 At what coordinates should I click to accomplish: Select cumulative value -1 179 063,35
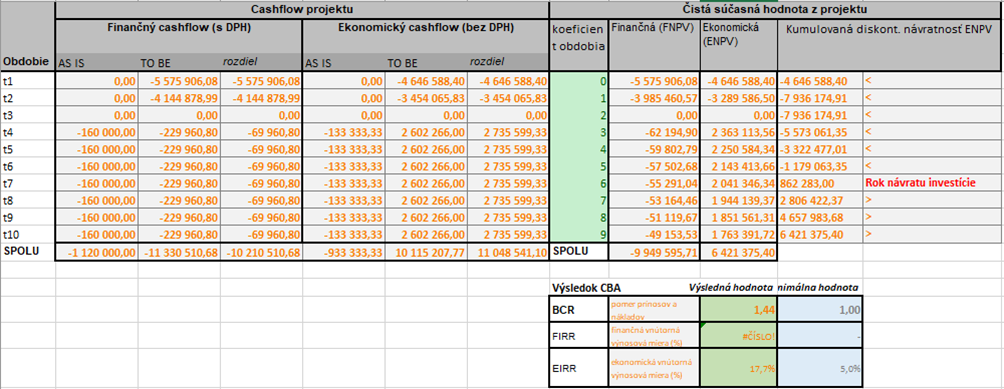(820, 166)
